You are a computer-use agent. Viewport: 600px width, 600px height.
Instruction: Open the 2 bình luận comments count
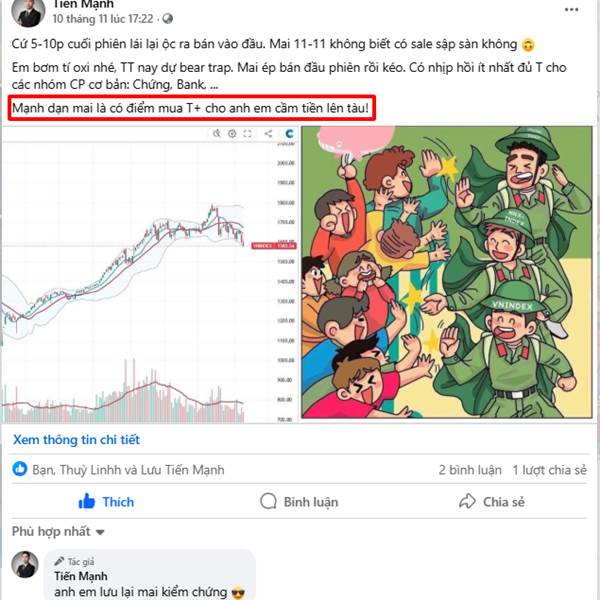point(470,470)
